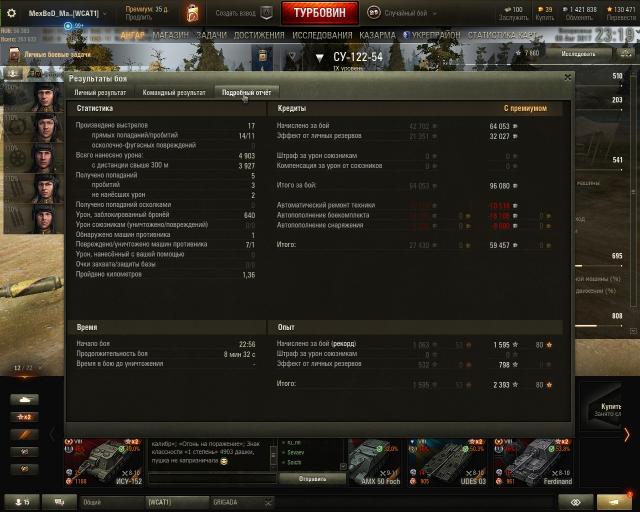Click the eye icon in bottom bar
The image size is (640, 512).
point(575,502)
